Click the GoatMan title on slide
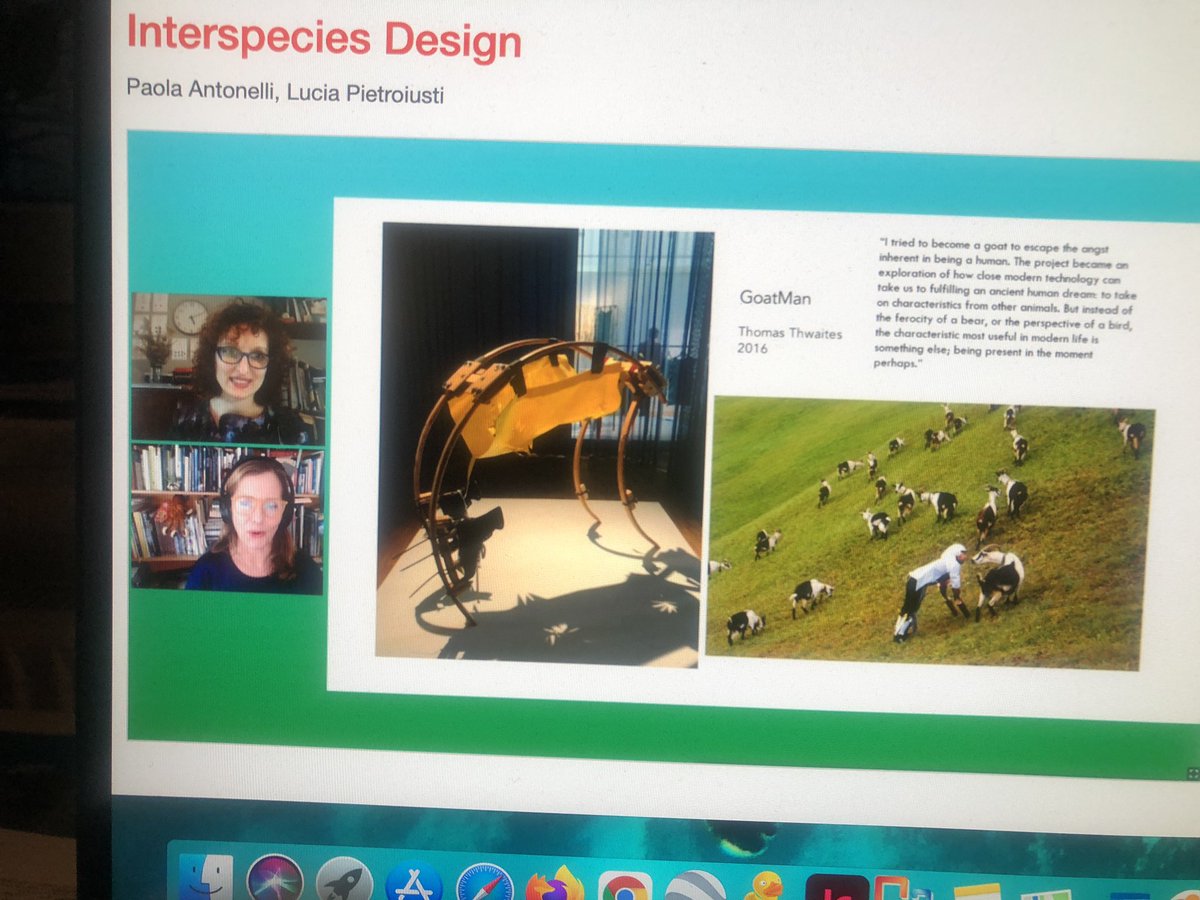The width and height of the screenshot is (1200, 900). pos(775,297)
